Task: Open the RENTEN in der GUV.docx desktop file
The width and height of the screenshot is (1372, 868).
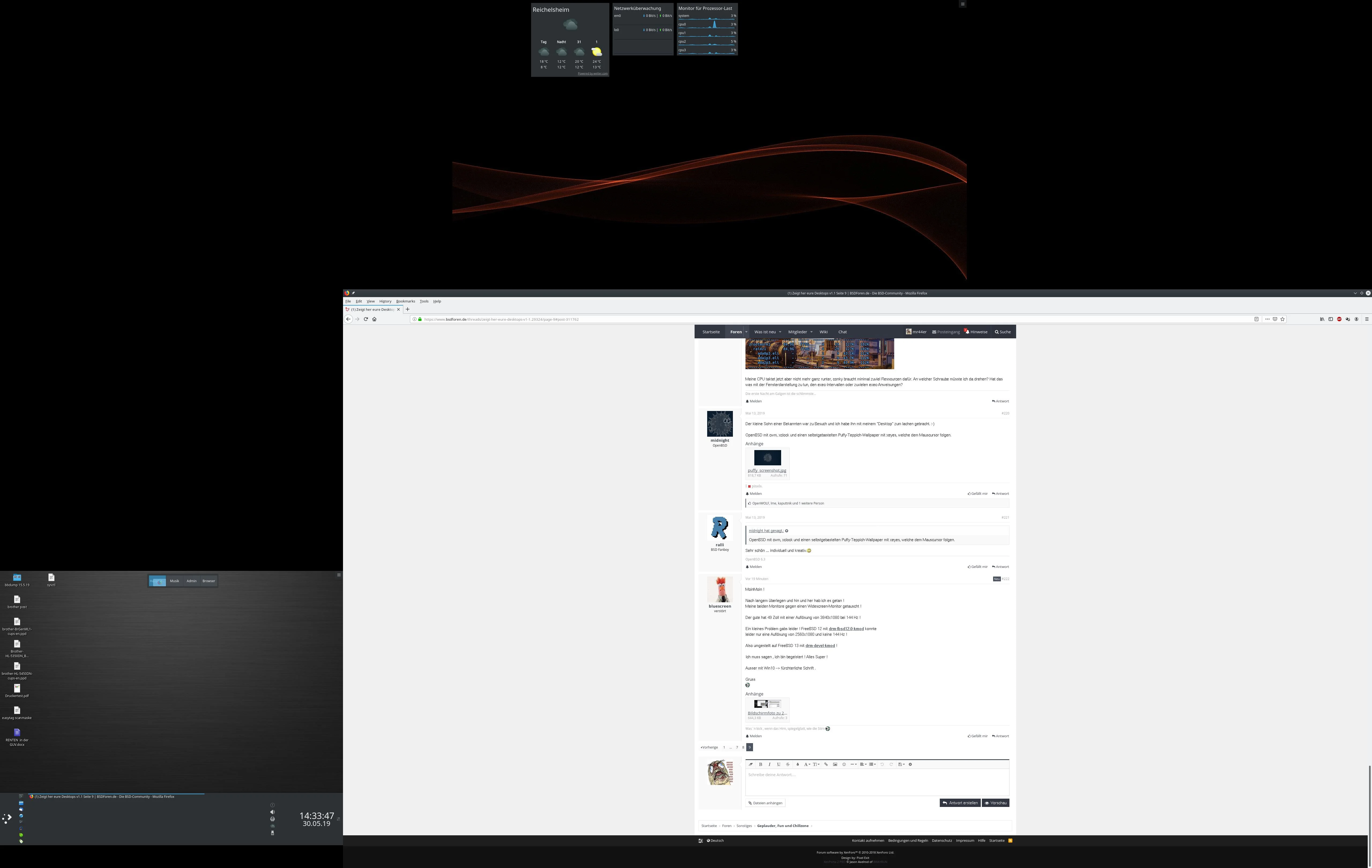Action: pyautogui.click(x=17, y=738)
